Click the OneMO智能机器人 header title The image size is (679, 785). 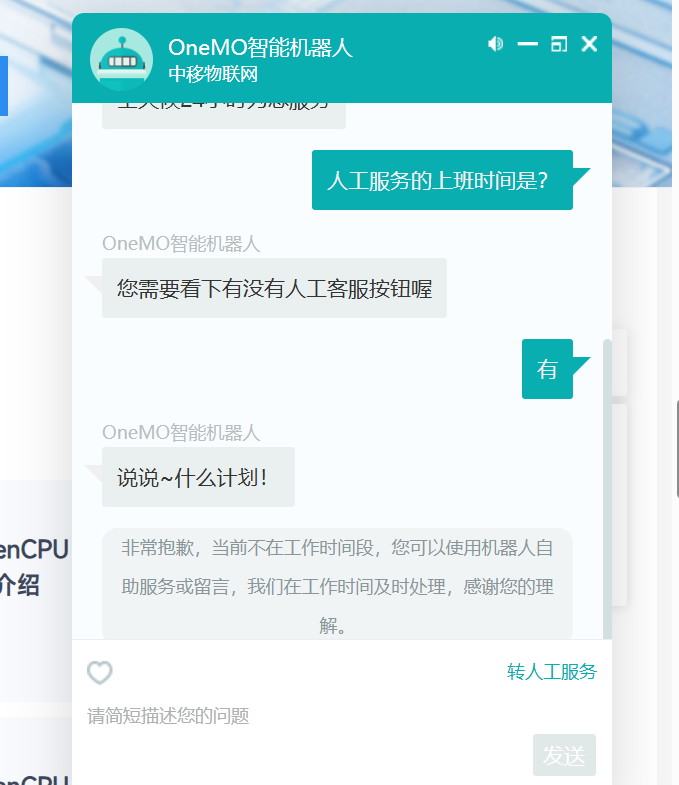260,48
